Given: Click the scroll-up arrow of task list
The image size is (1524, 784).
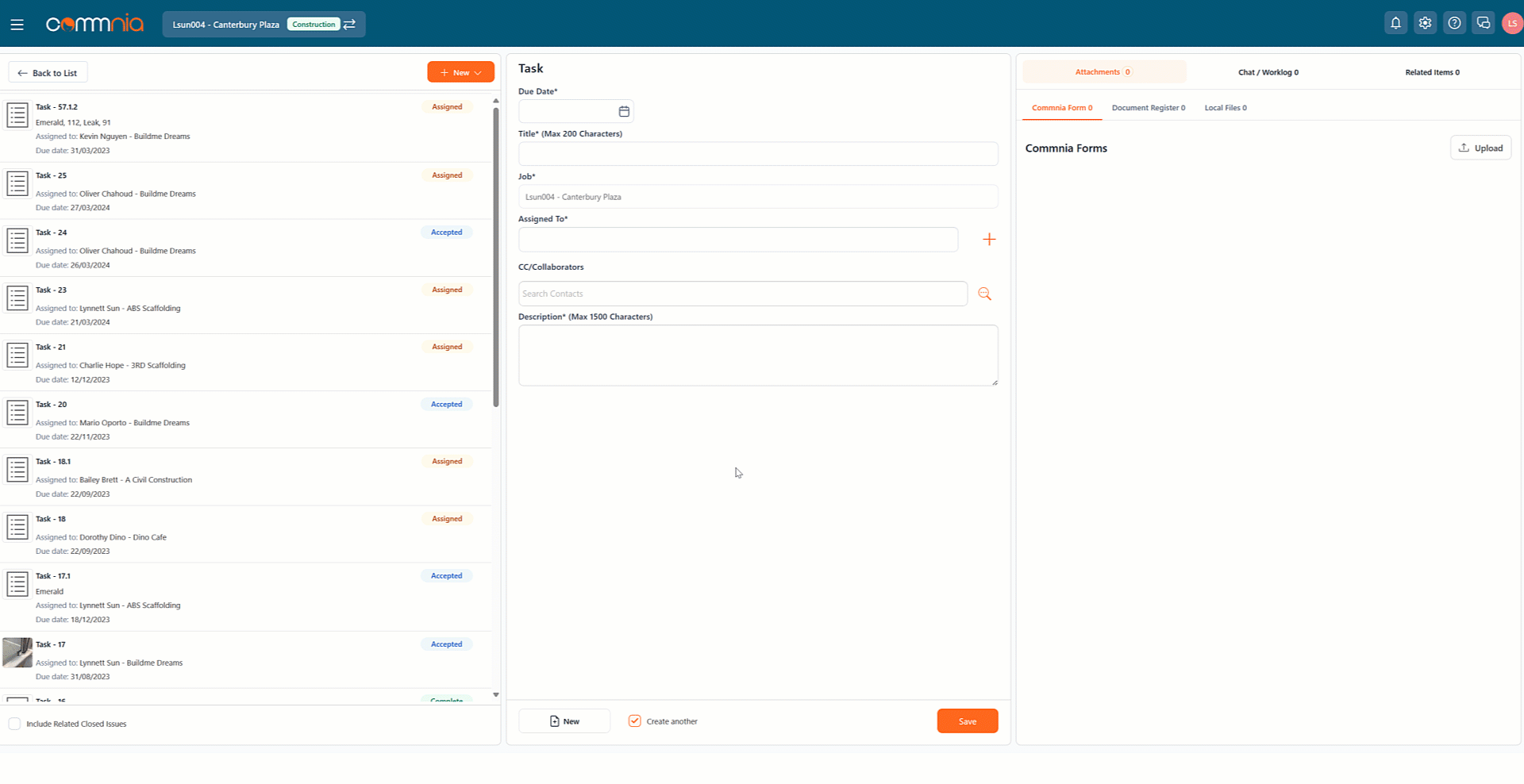Looking at the screenshot, I should [496, 101].
